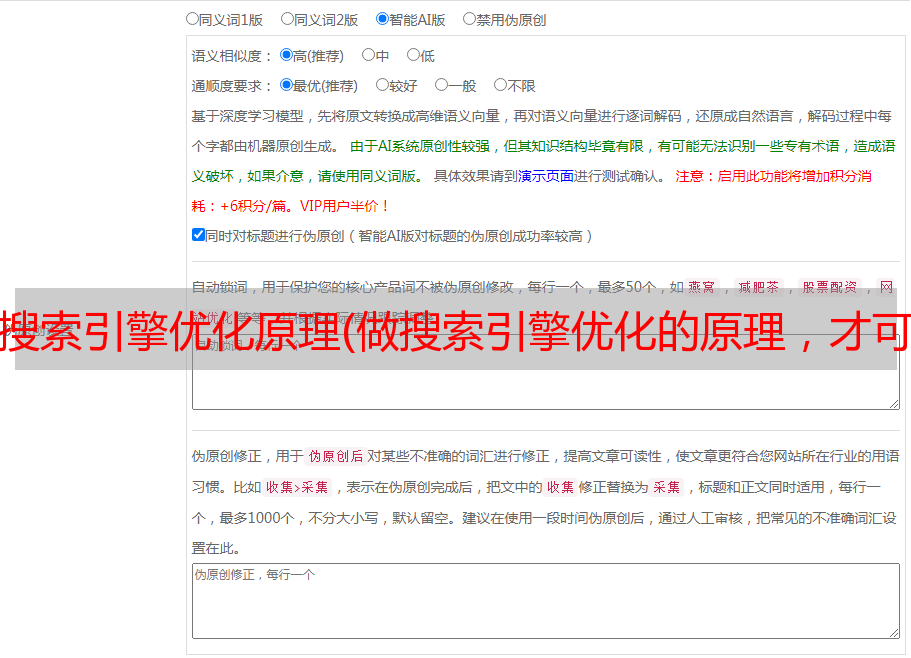Toggle 同时对标题进行伪原创 checkbox
Image resolution: width=911 pixels, height=658 pixels.
point(198,235)
